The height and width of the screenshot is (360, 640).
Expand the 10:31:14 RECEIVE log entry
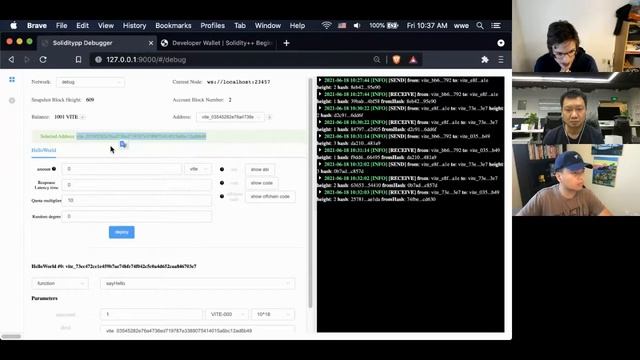point(320,150)
